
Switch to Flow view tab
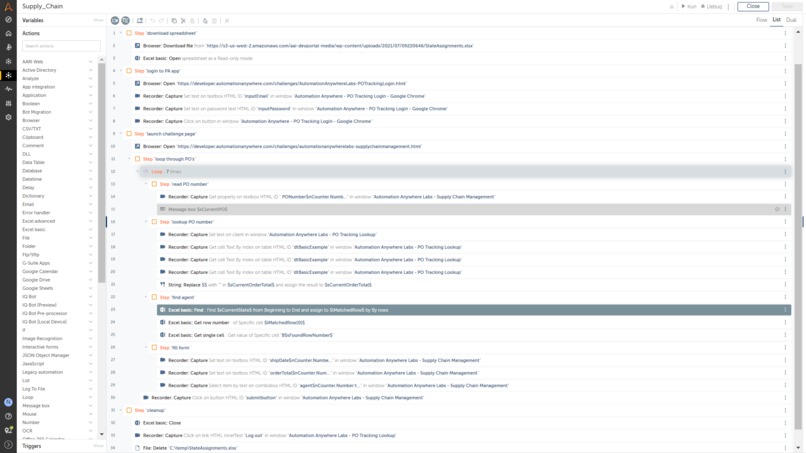click(x=761, y=20)
